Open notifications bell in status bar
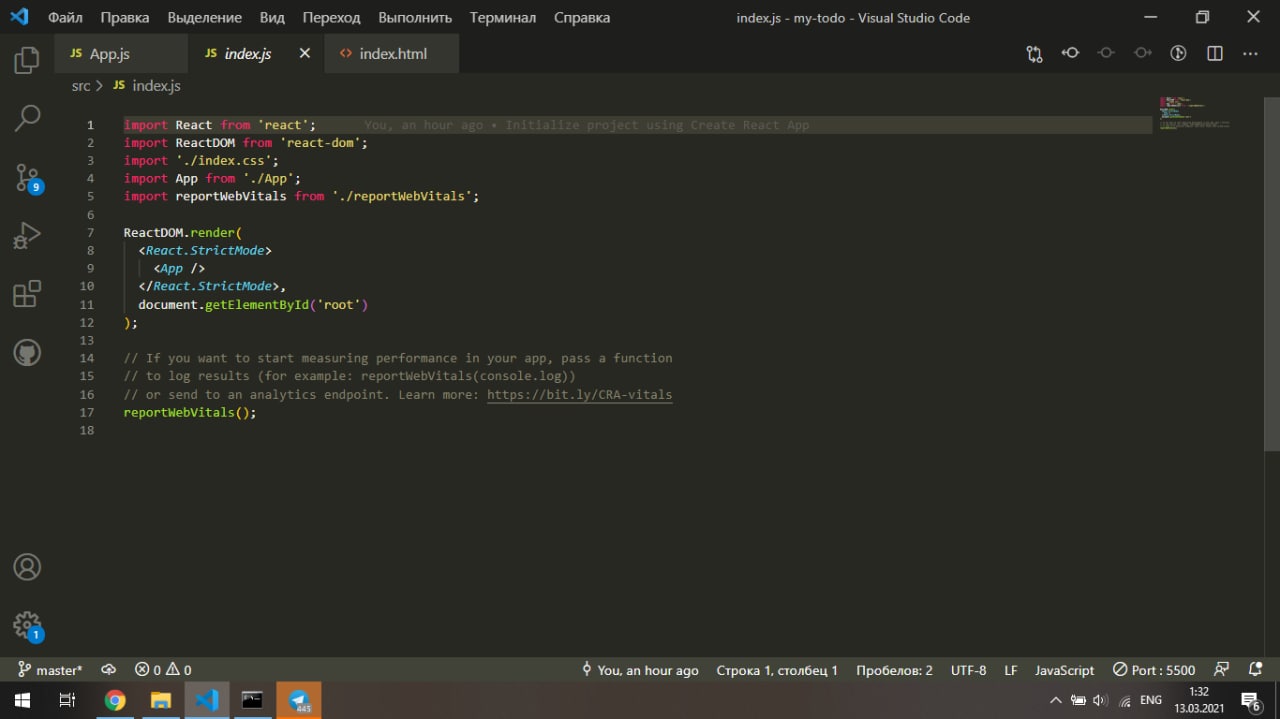The width and height of the screenshot is (1280, 719). click(1255, 670)
